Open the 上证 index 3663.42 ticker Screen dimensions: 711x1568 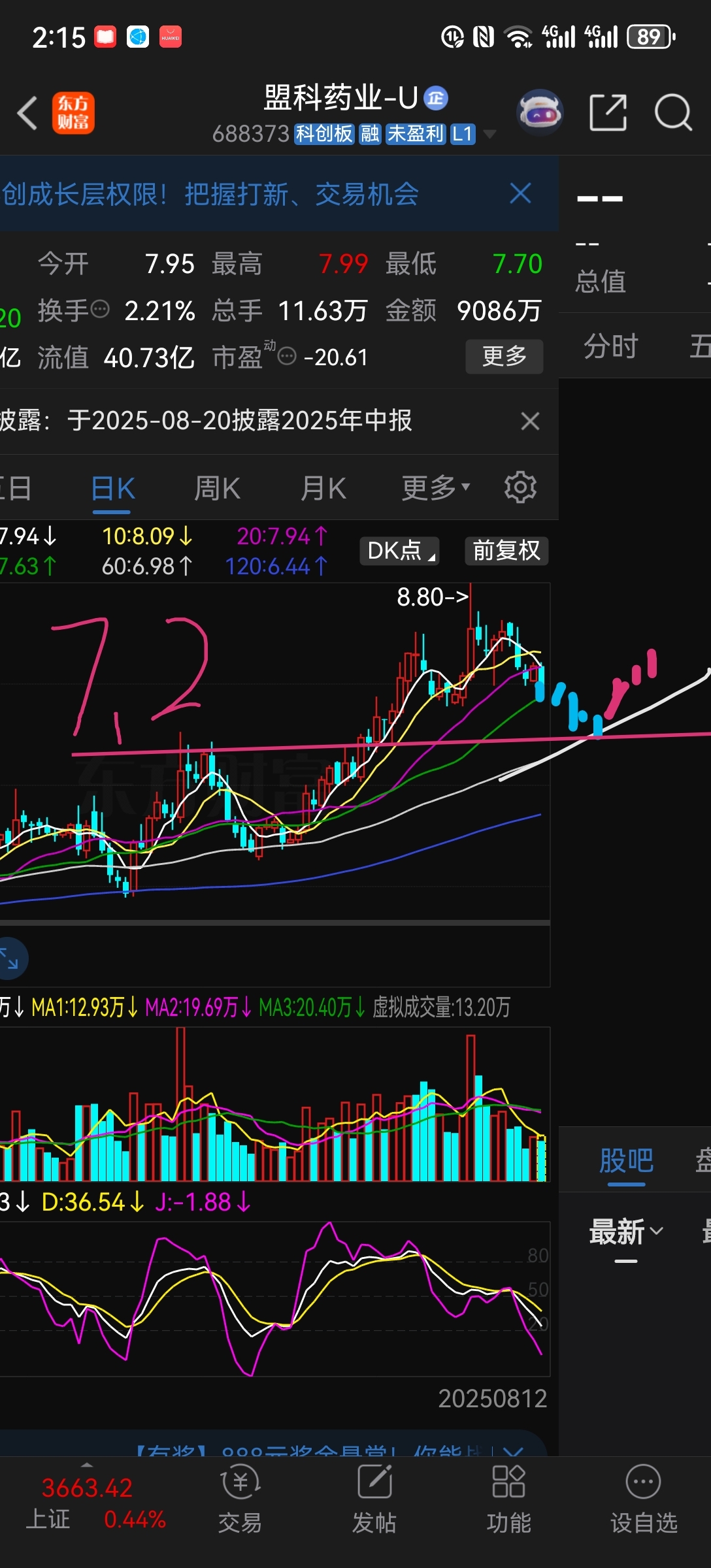pos(95,1503)
